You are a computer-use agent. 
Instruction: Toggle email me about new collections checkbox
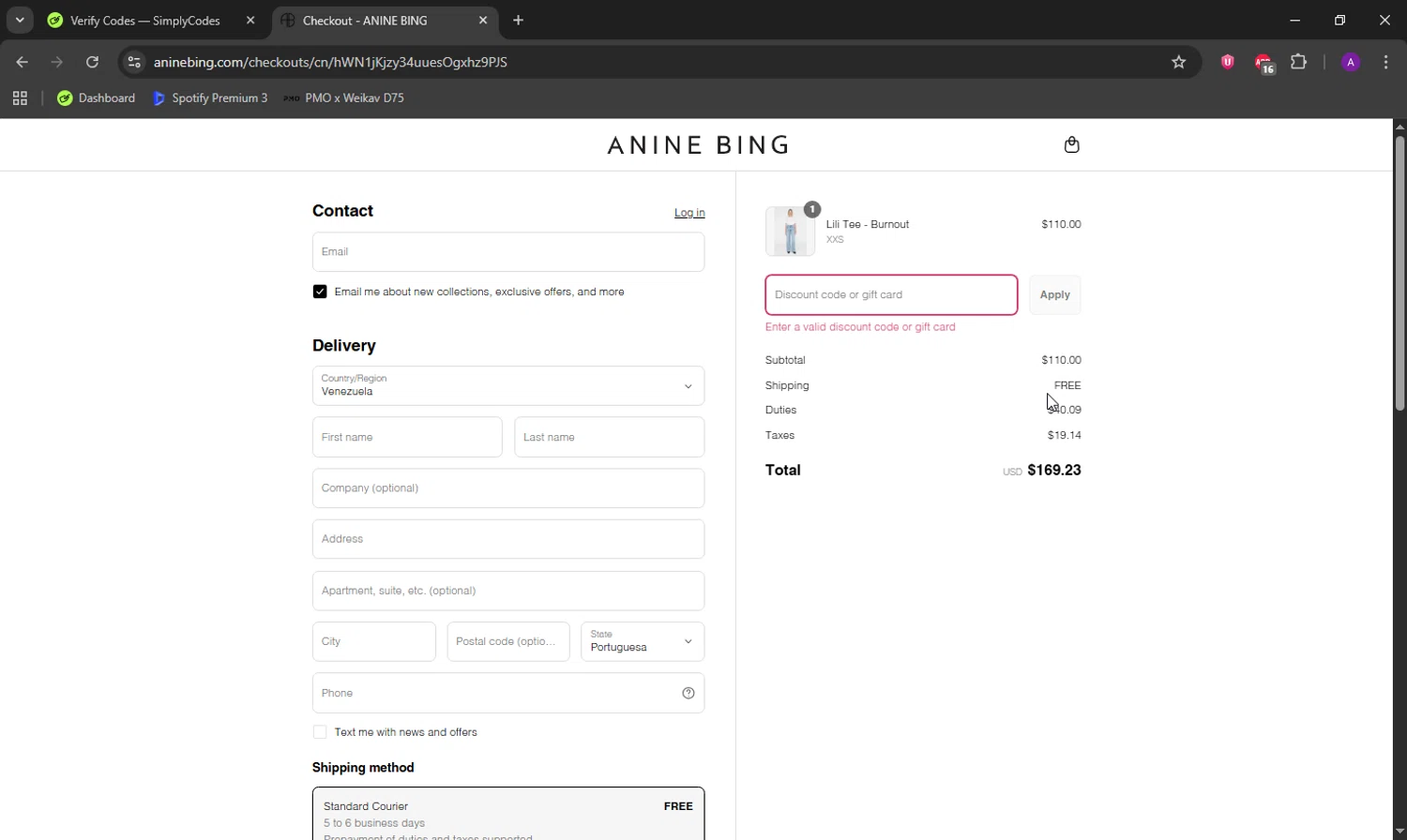[320, 292]
